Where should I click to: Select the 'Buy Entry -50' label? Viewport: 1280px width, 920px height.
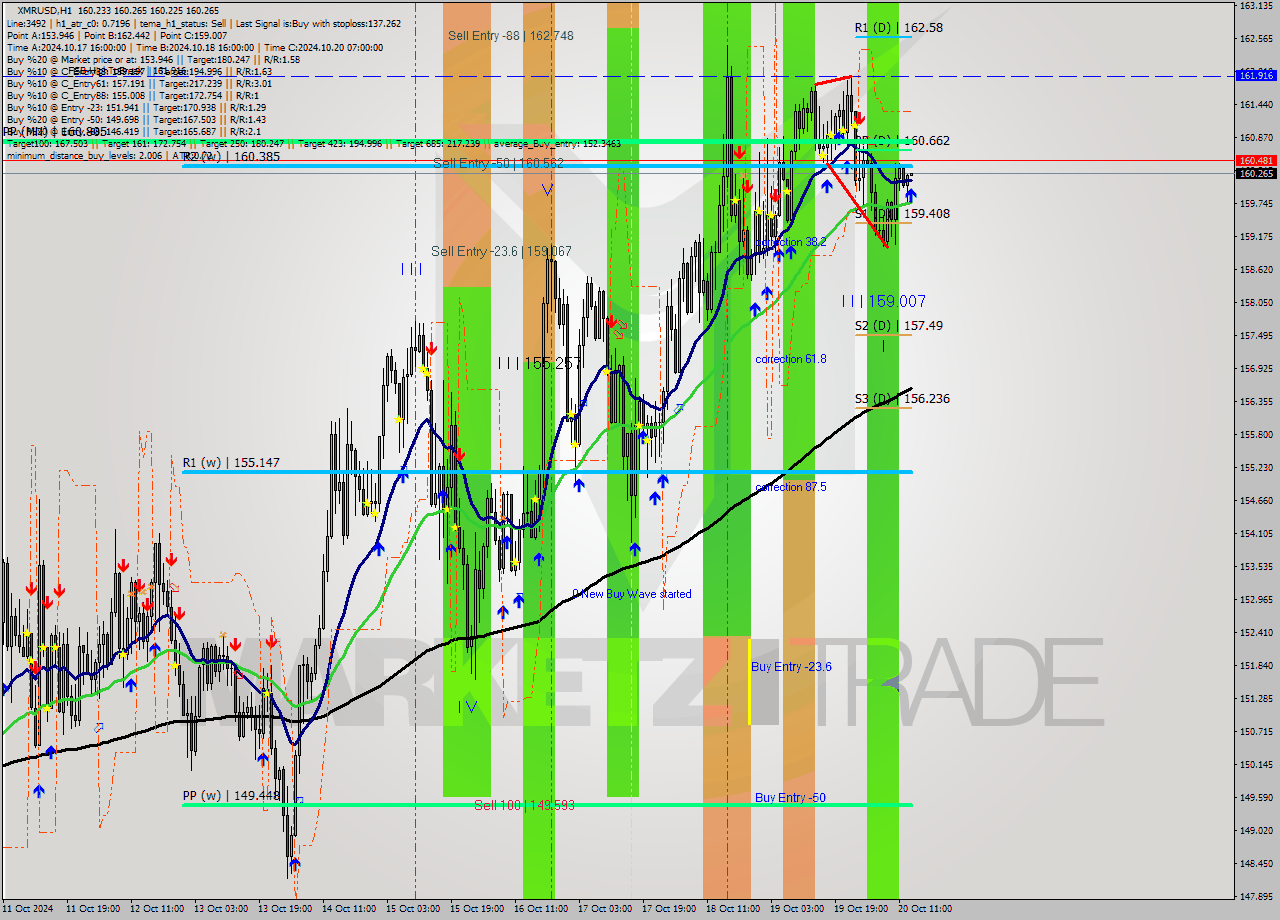790,798
